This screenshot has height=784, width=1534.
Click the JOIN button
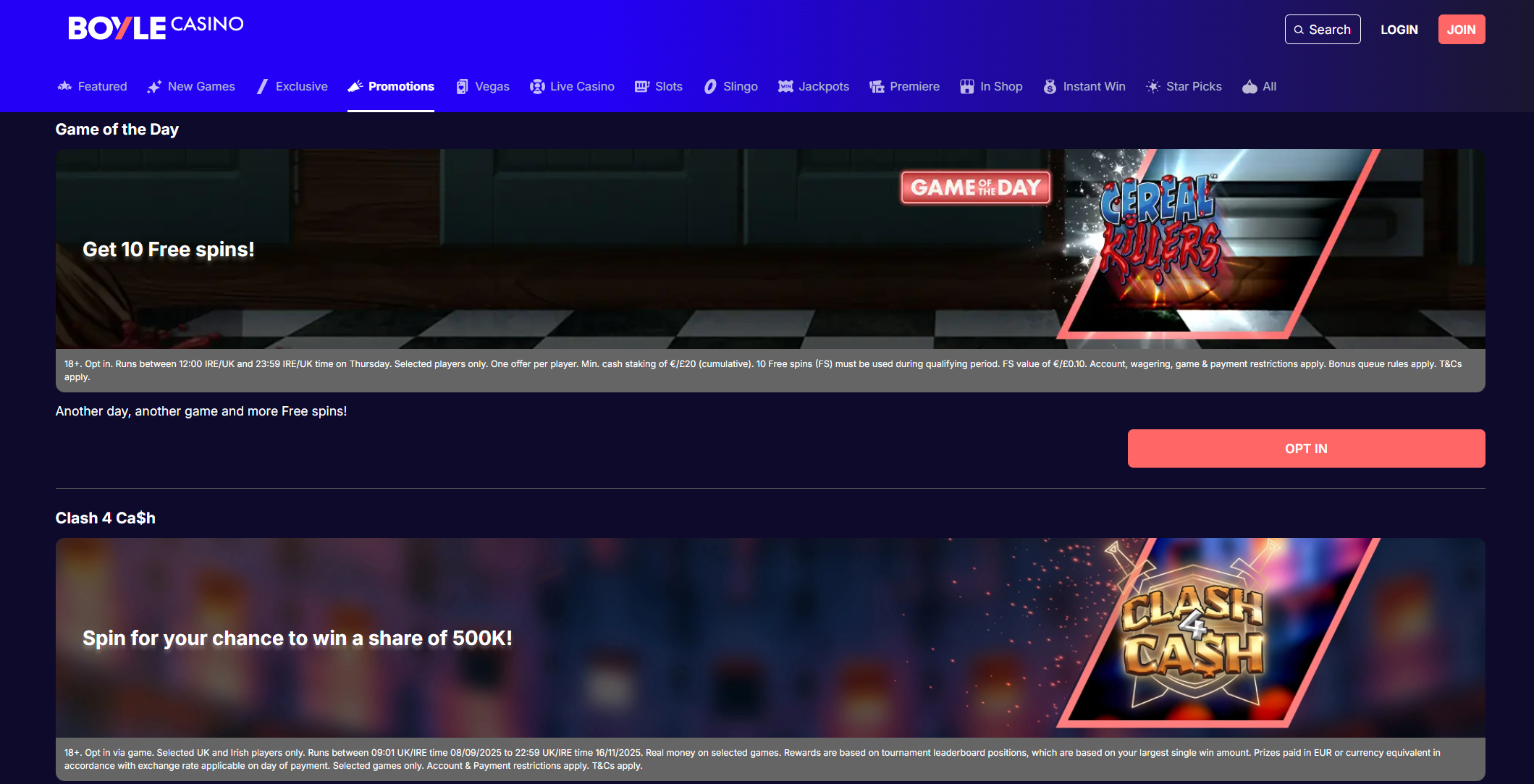(1461, 30)
